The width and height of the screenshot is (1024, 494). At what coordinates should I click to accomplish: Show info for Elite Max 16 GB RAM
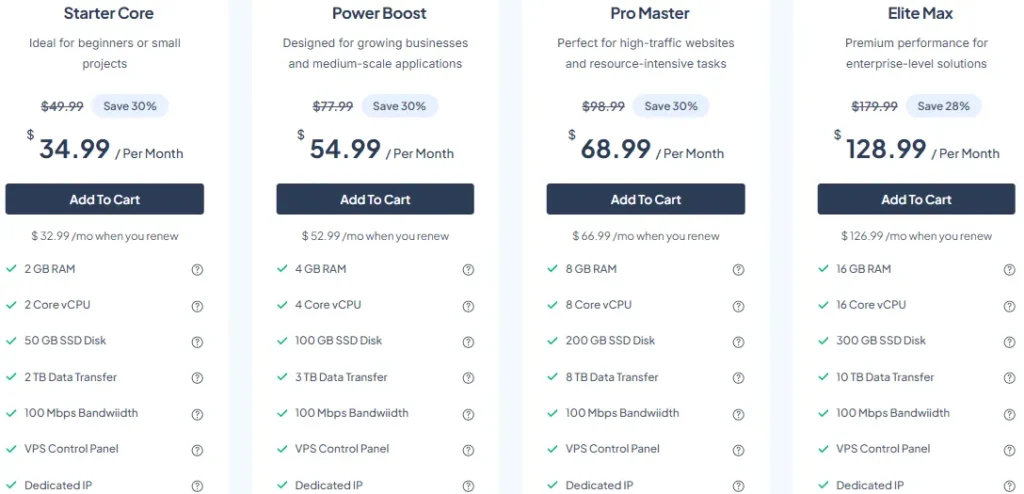click(x=1009, y=270)
